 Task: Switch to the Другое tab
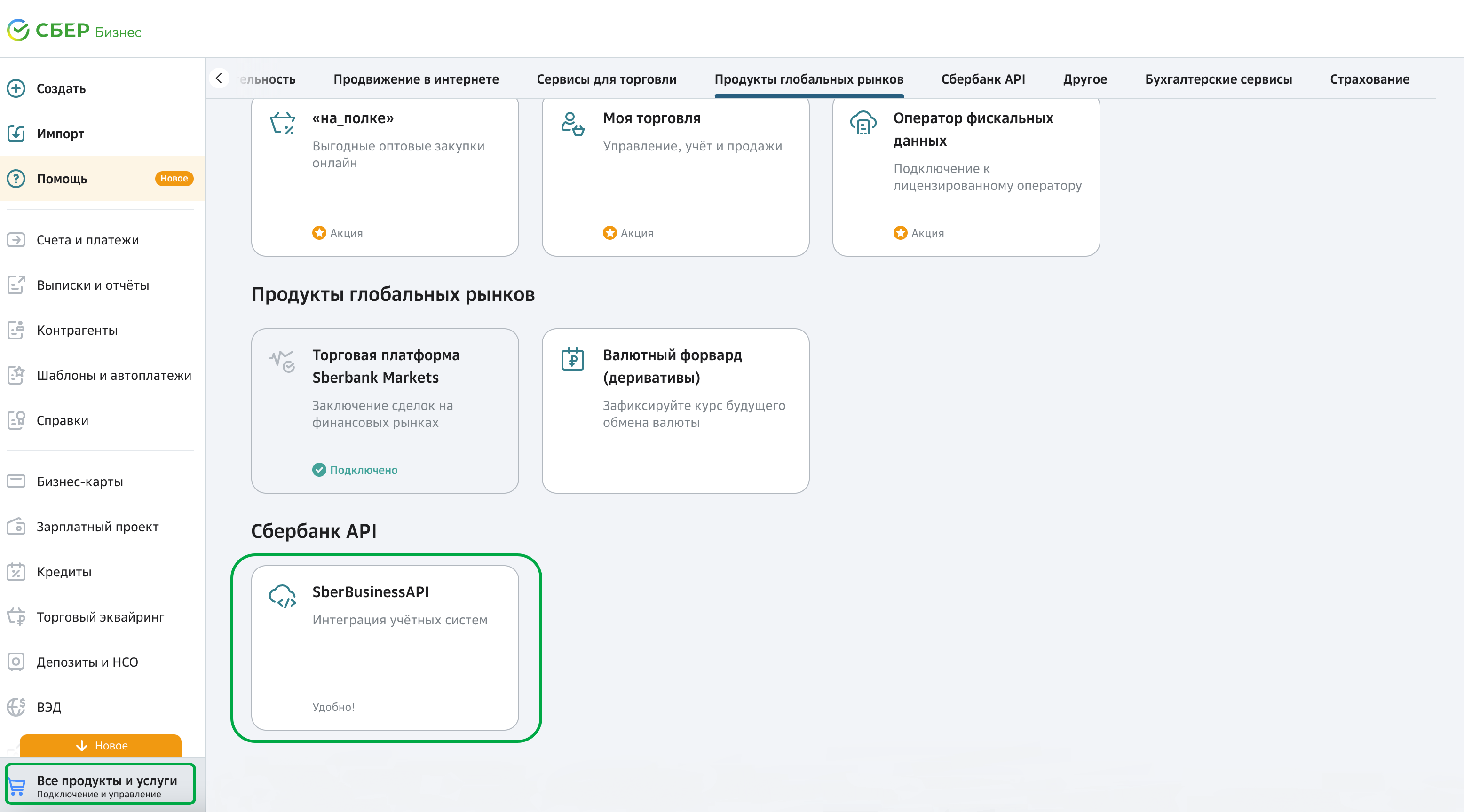[1085, 79]
